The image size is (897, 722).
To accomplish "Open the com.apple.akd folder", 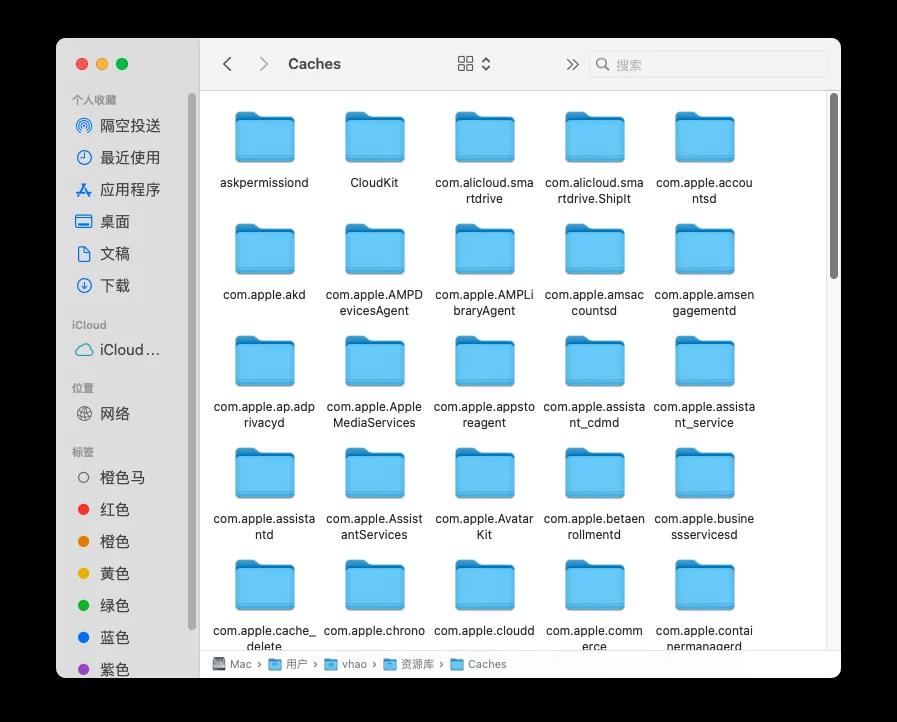I will click(264, 249).
